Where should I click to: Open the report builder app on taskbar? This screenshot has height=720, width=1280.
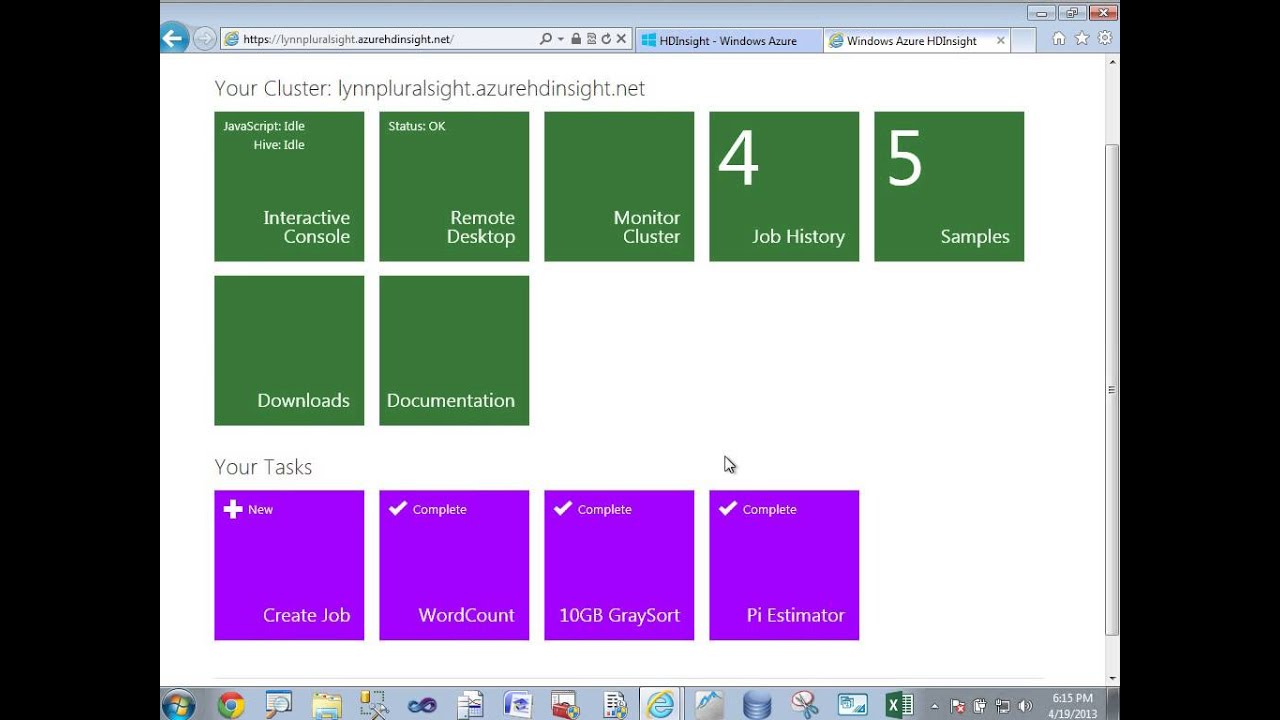pyautogui.click(x=614, y=704)
